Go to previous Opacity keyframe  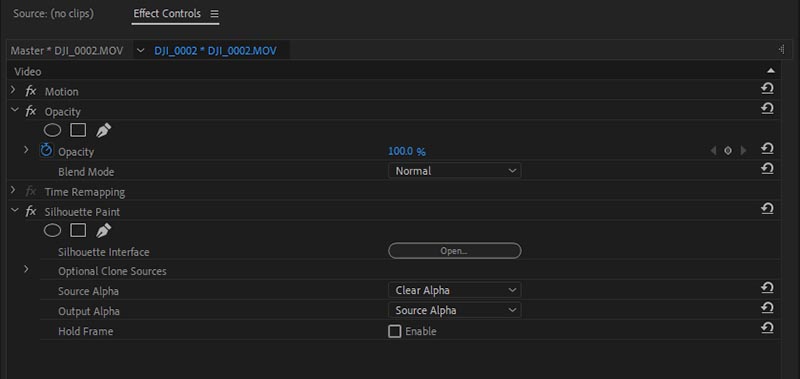point(713,150)
